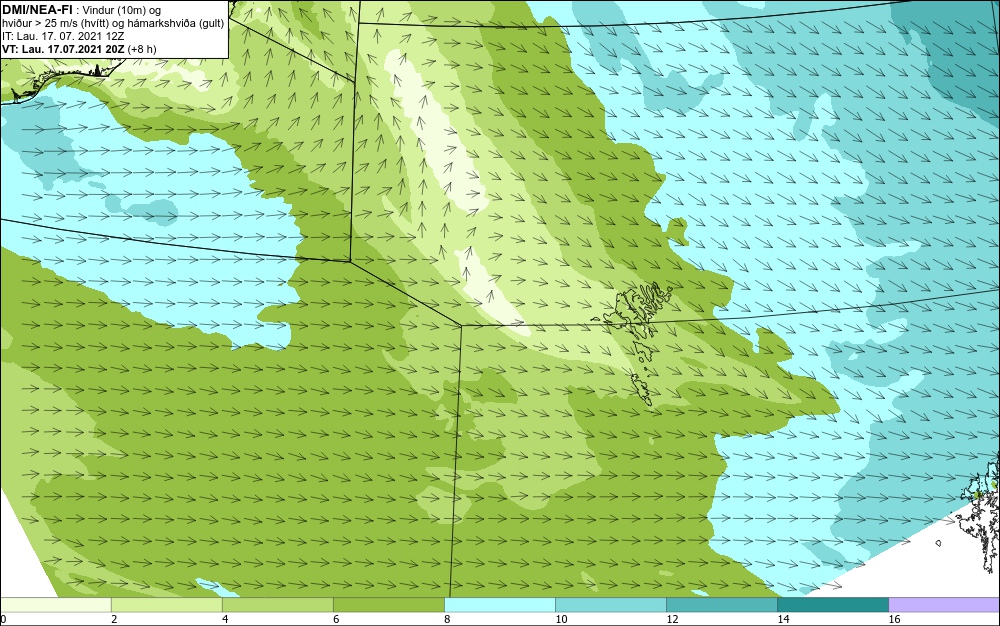The width and height of the screenshot is (1000, 626).
Task: Click the 2–4 m/s light green legend swatch
Action: [x=166, y=605]
